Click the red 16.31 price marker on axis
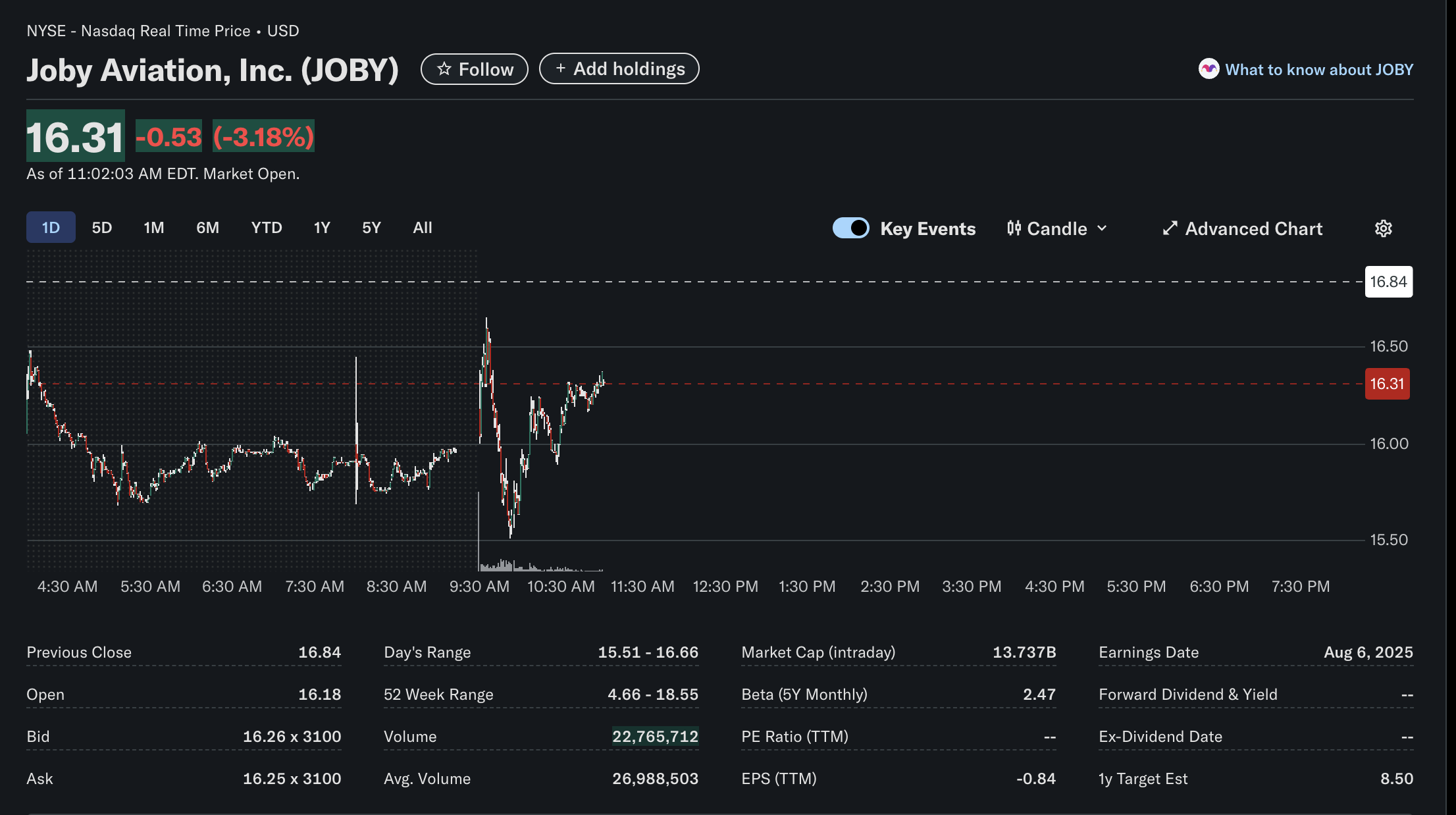This screenshot has height=815, width=1456. (x=1388, y=384)
